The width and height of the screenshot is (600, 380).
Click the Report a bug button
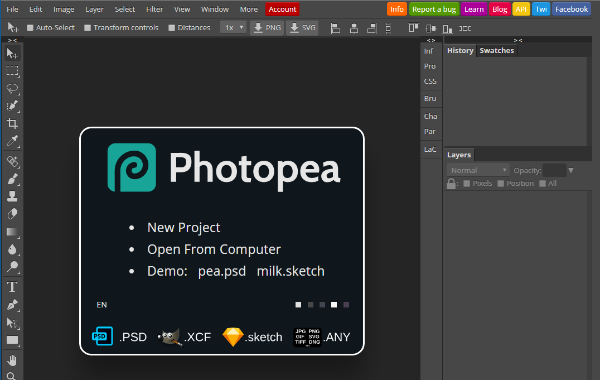click(x=434, y=9)
